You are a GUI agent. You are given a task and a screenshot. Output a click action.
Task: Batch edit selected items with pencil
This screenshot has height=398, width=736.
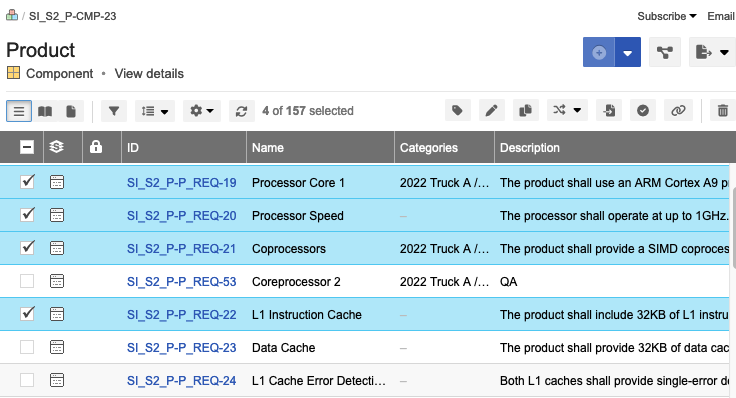(491, 111)
